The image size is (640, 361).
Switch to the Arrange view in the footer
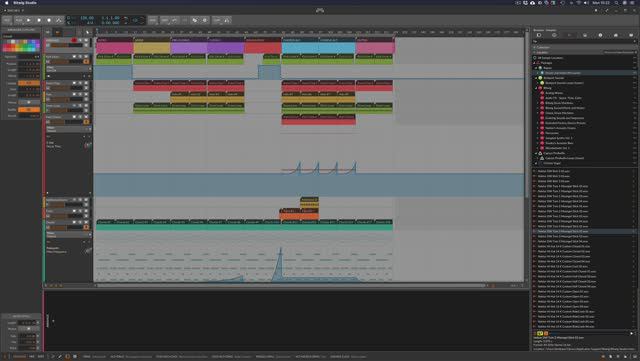[x=19, y=357]
